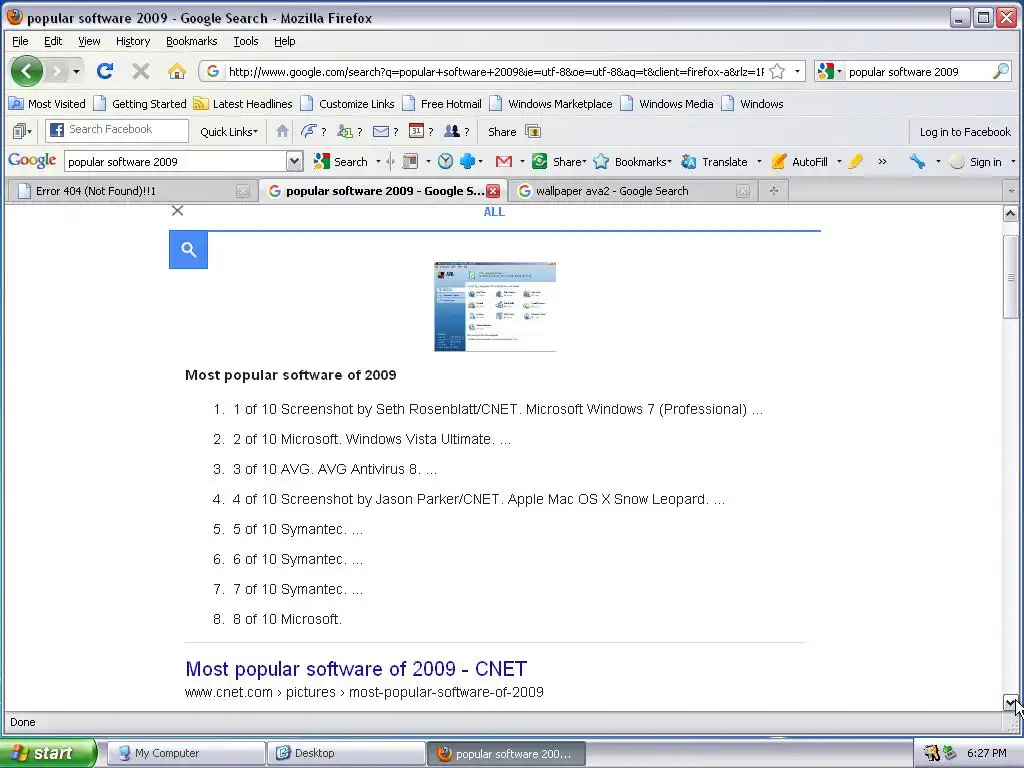The width and height of the screenshot is (1024, 768).
Task: Click the blue gadget icon in Google Toolbar
Action: tap(467, 161)
